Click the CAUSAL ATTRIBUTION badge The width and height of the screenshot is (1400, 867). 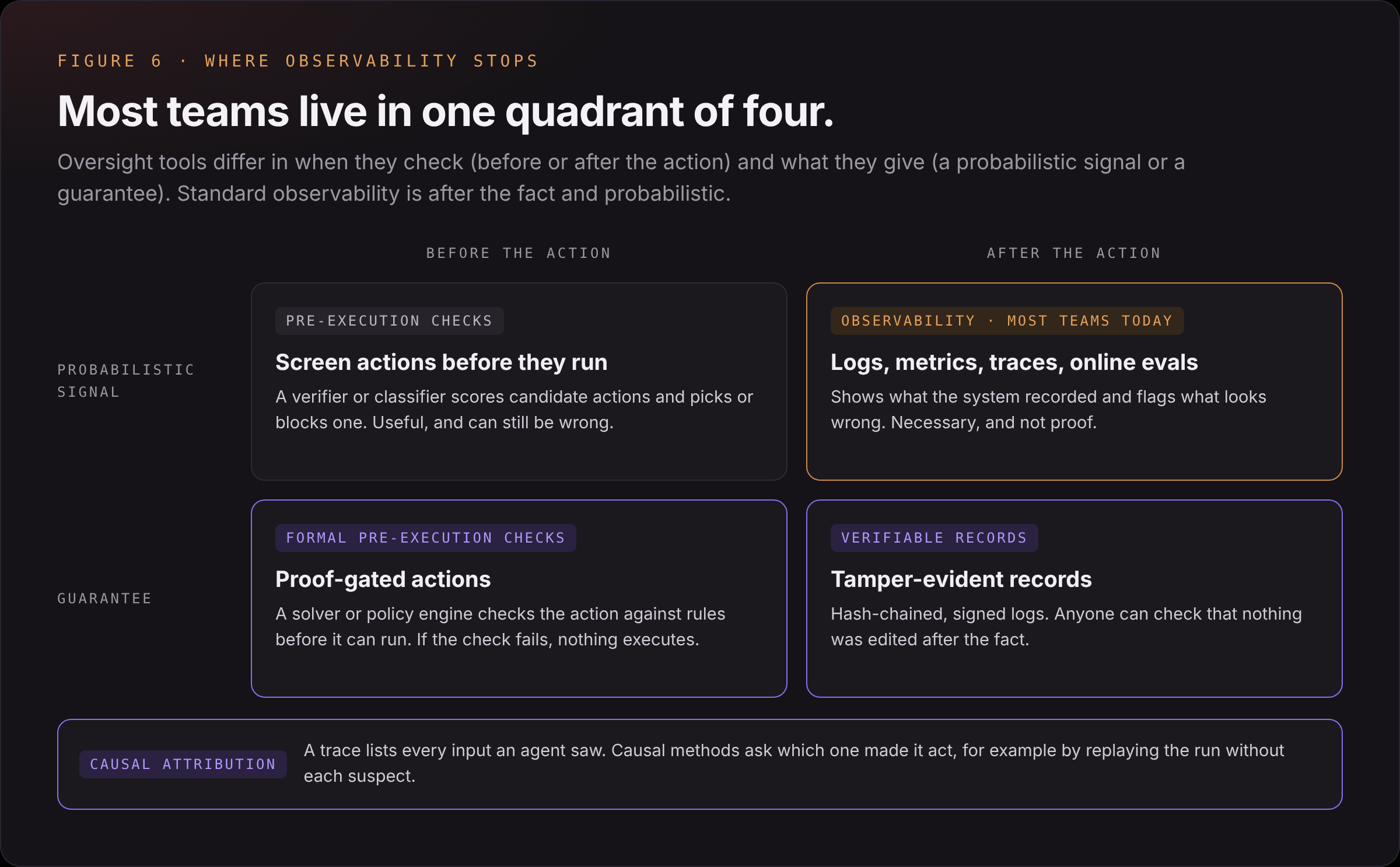(x=183, y=764)
